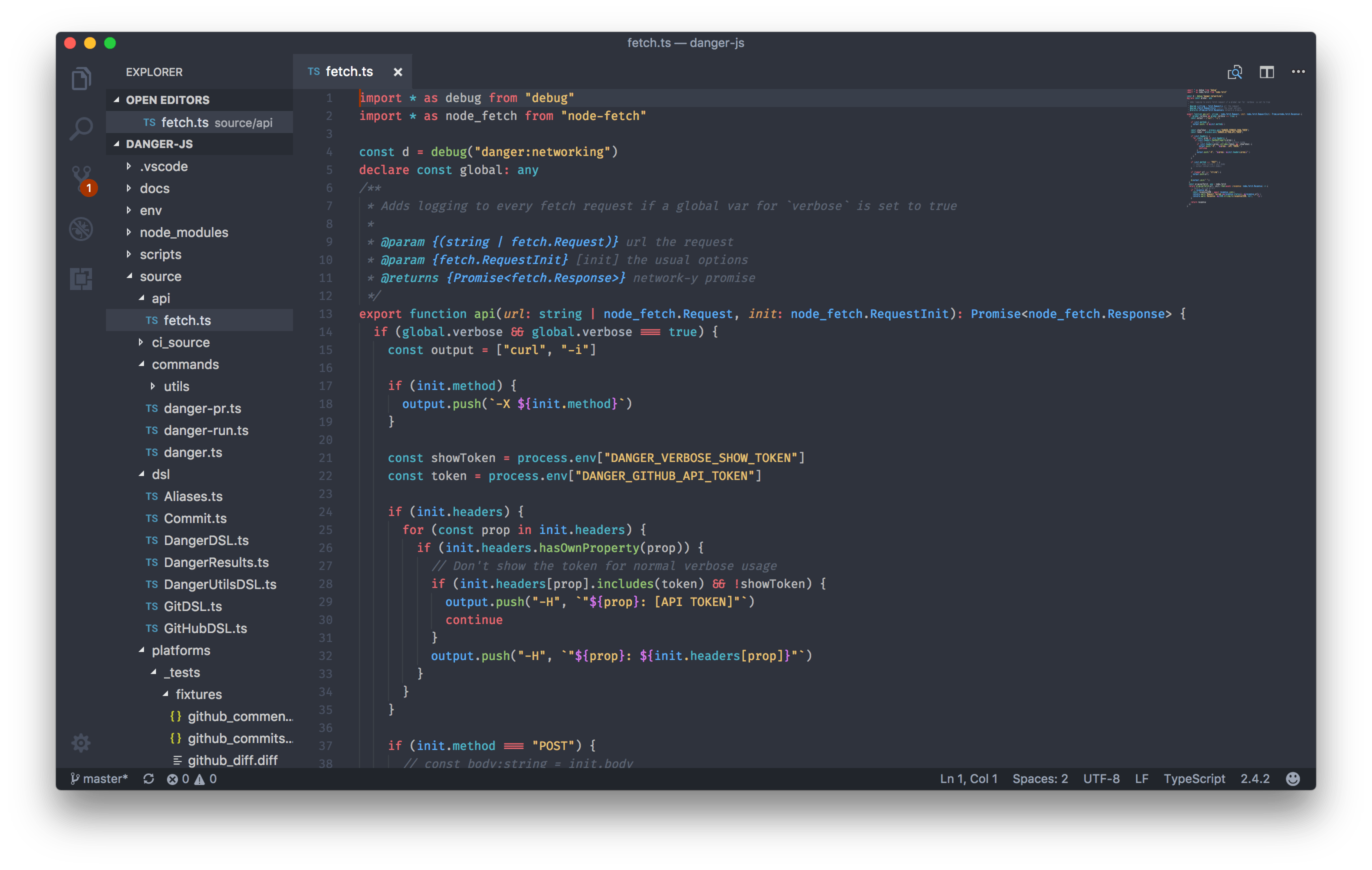Open the Settings gear at the bottom left
The height and width of the screenshot is (870, 1372).
click(x=80, y=742)
